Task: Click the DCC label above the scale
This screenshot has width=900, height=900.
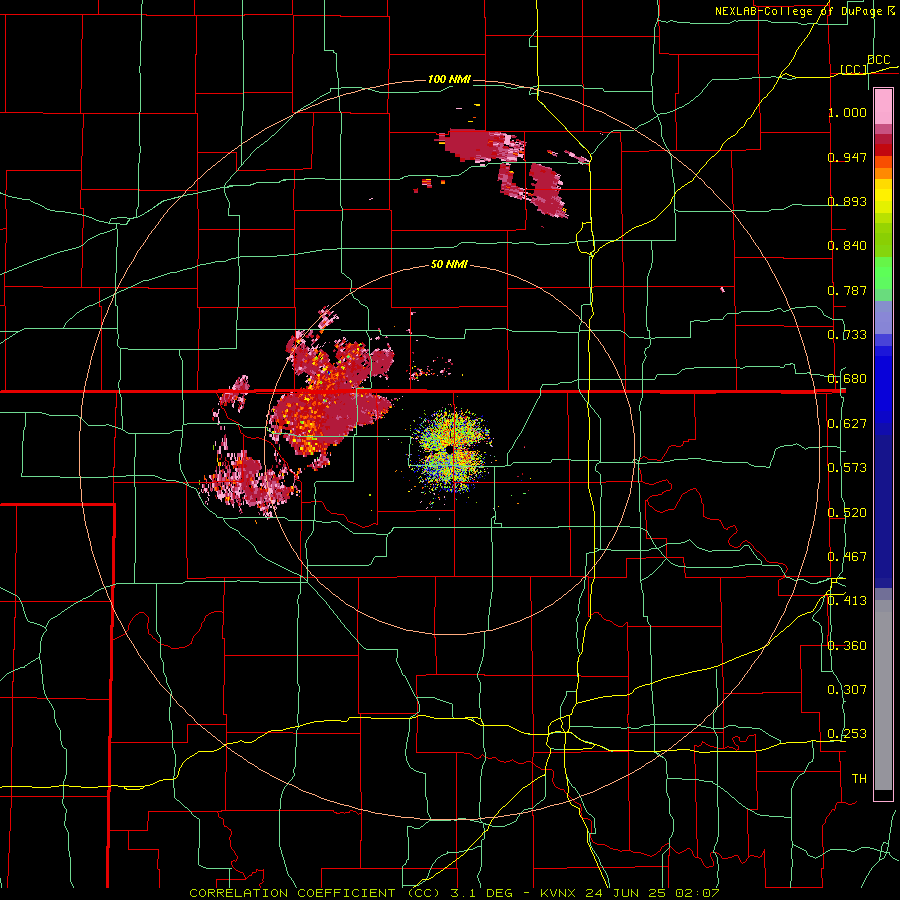Action: (x=878, y=60)
